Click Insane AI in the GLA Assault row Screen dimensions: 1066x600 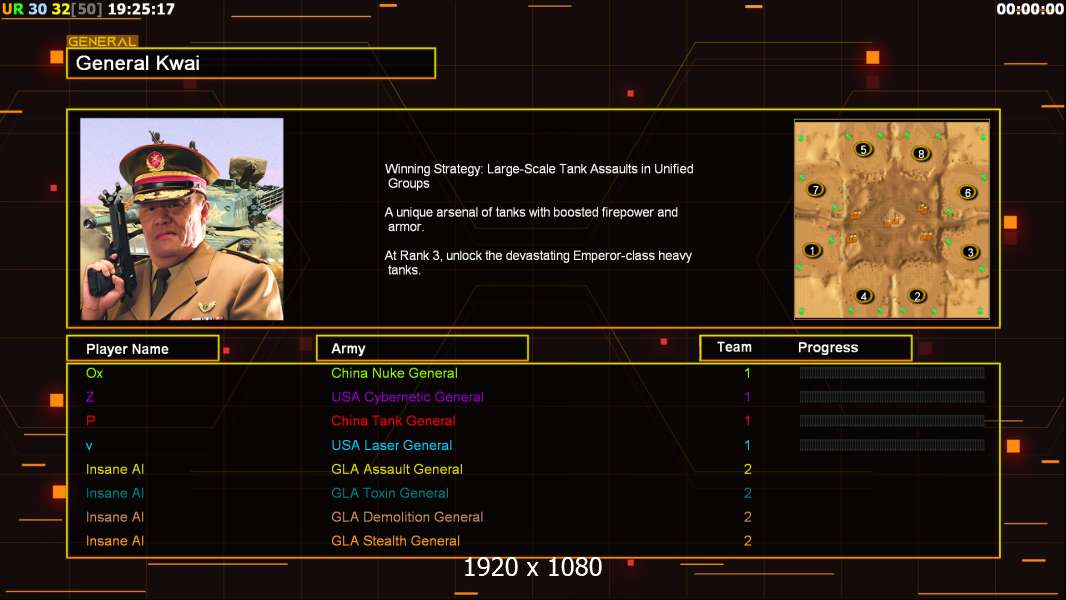115,469
